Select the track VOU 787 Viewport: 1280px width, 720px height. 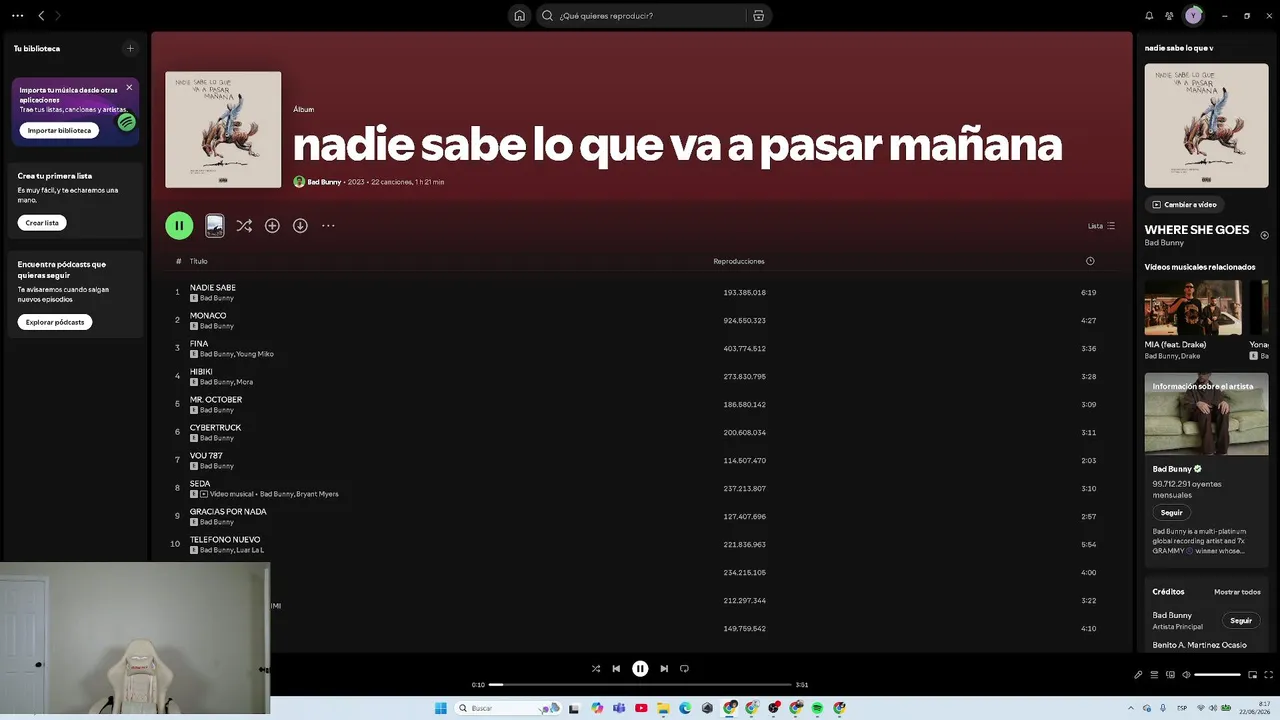tap(206, 456)
